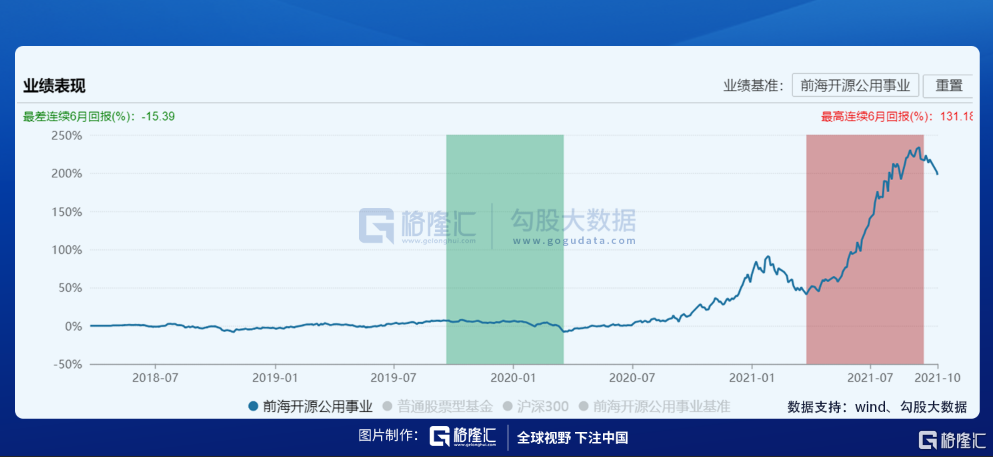Click the -50% y-axis label

[68, 365]
